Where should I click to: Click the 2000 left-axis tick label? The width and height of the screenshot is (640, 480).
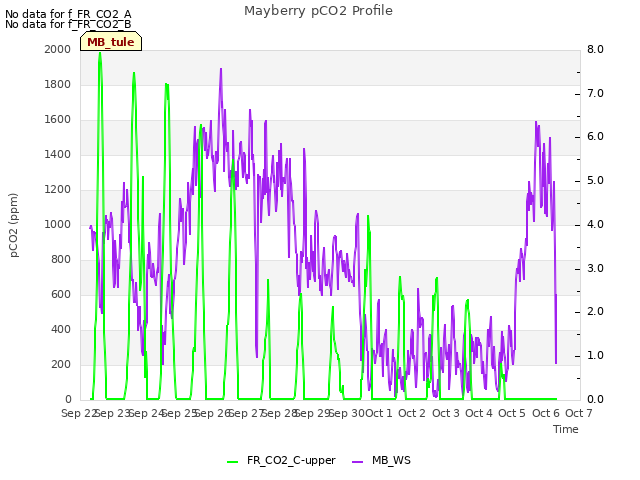[58, 49]
